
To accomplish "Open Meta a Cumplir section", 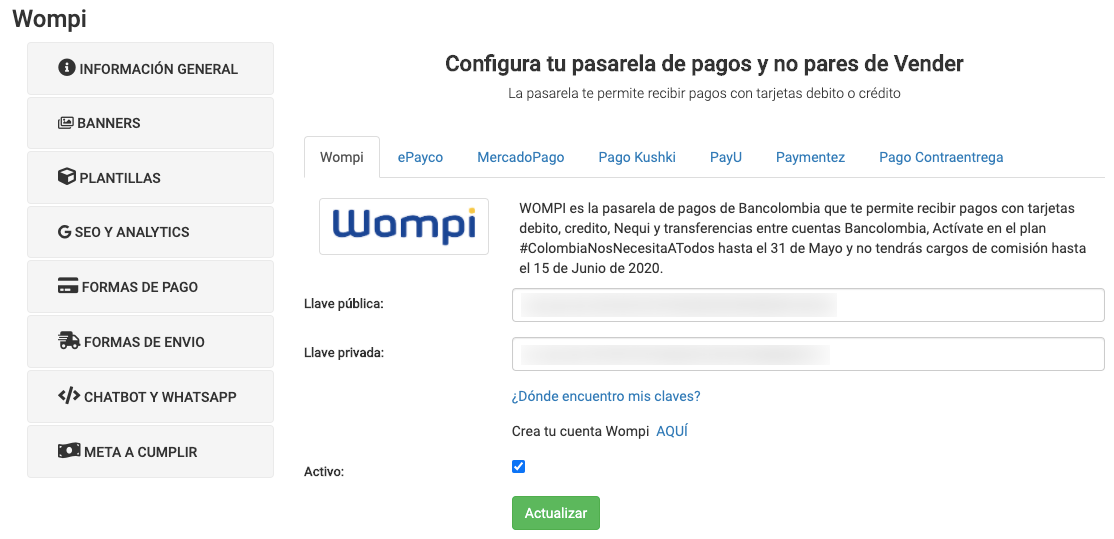I will 150,452.
